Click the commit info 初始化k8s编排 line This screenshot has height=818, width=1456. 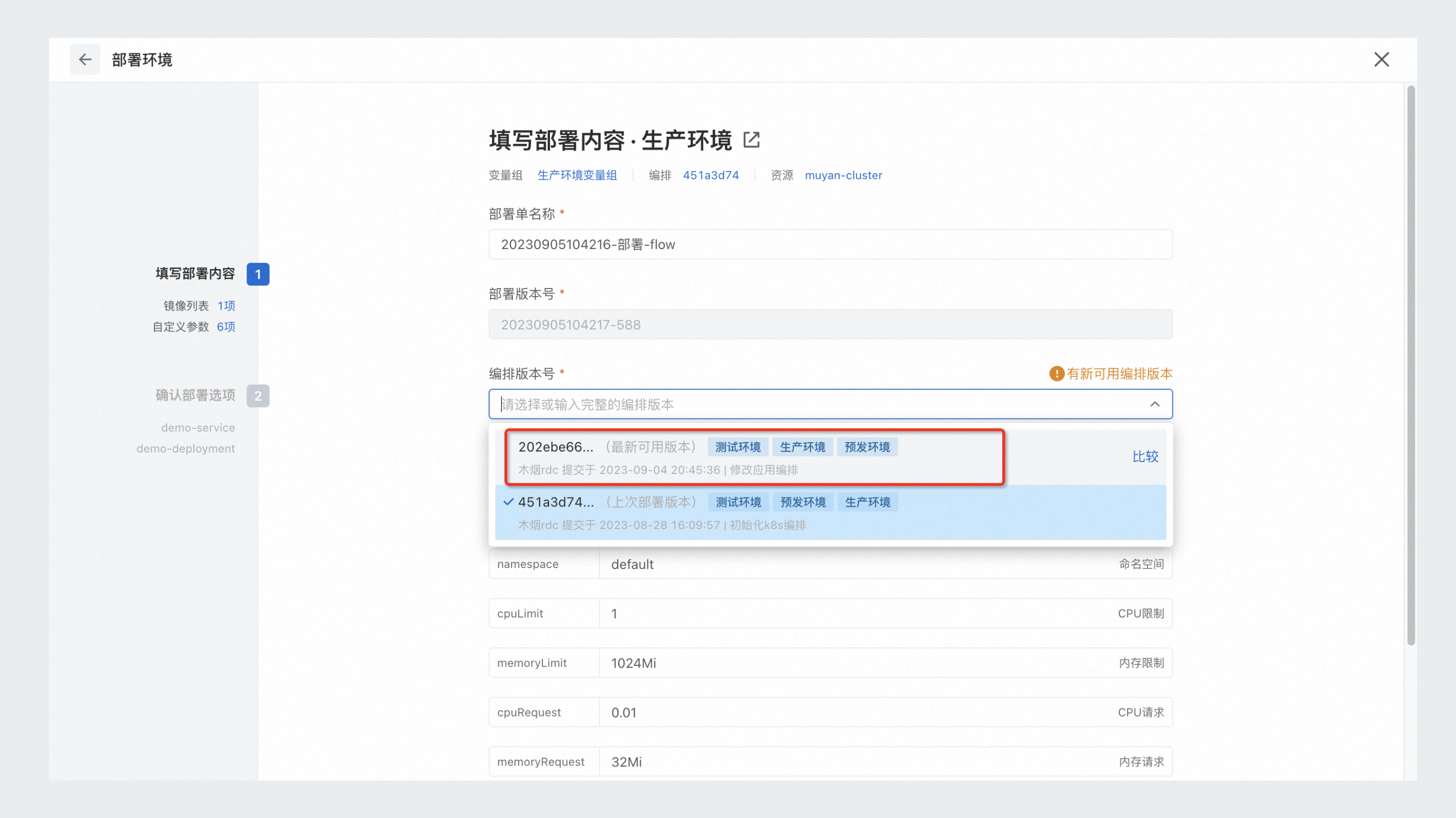[x=662, y=525]
